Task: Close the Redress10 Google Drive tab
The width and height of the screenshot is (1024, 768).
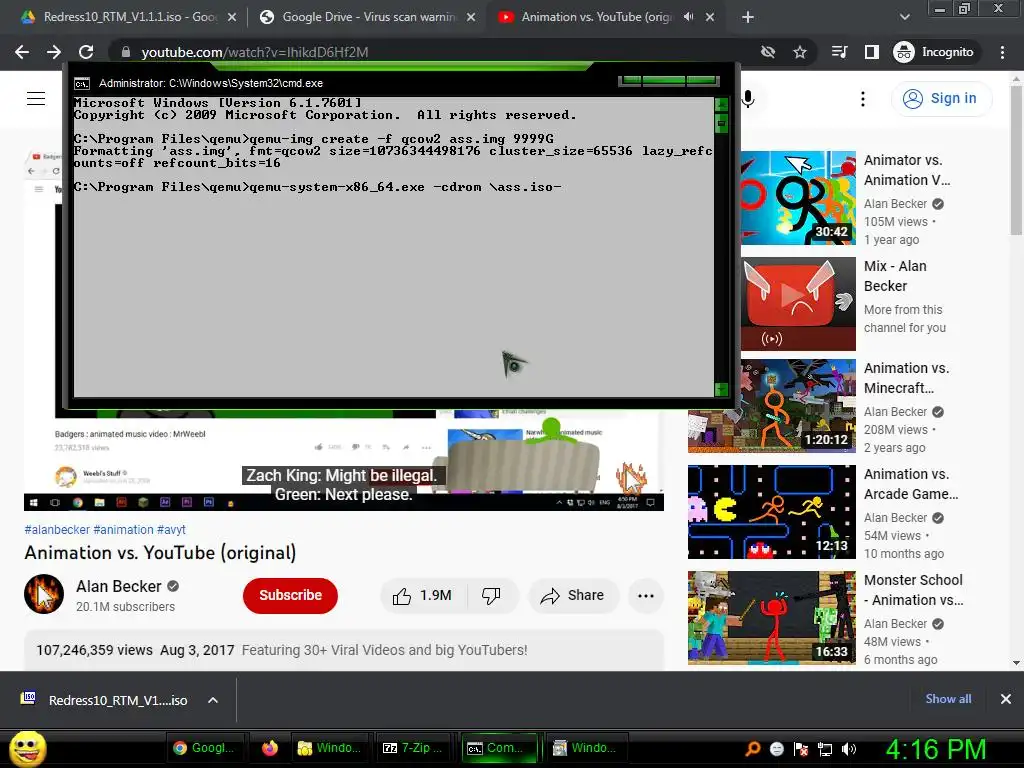Action: [x=232, y=18]
